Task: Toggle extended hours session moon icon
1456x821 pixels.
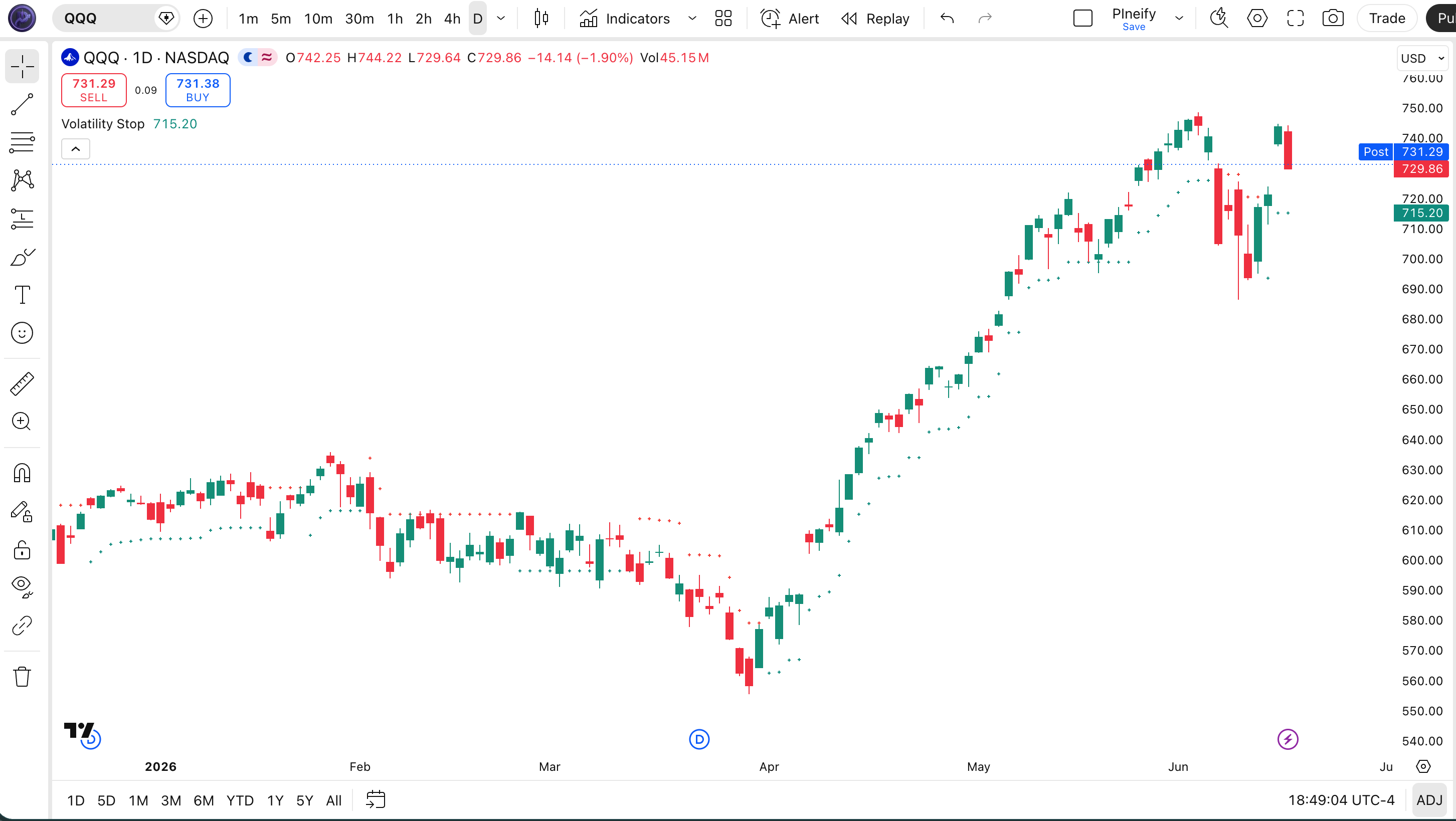Action: point(248,58)
